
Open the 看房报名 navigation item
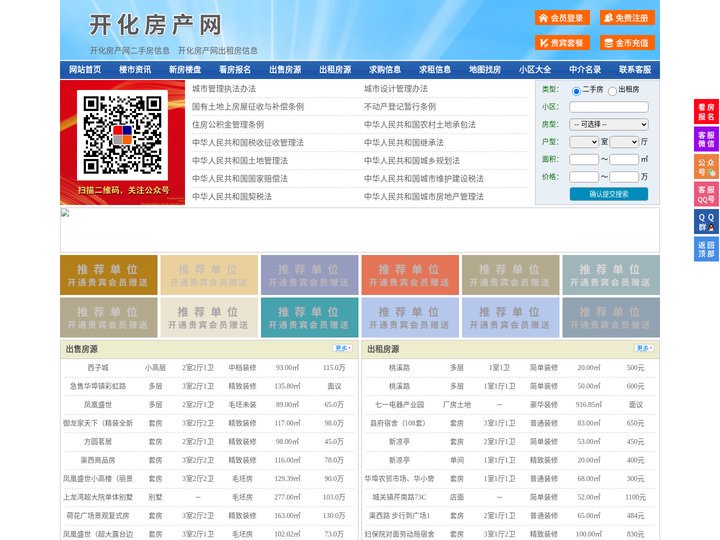click(x=235, y=70)
